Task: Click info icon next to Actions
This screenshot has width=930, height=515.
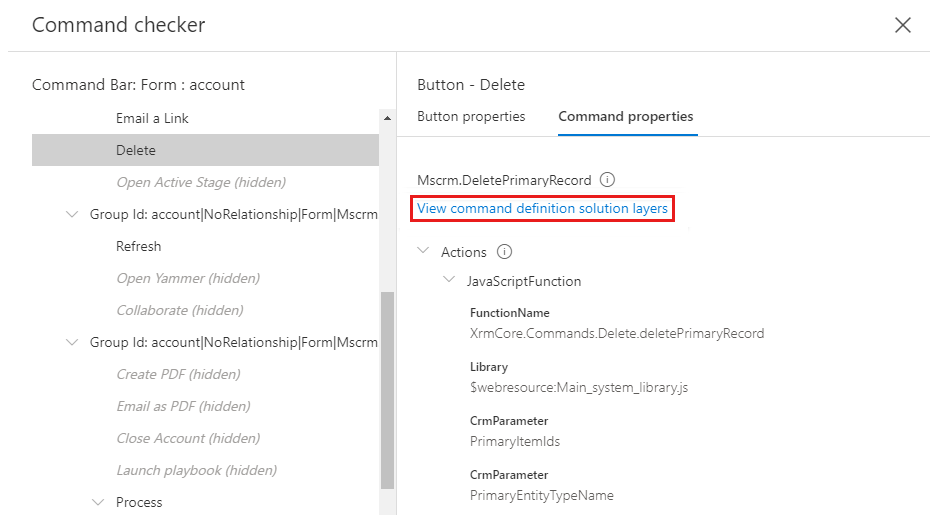Action: (505, 253)
